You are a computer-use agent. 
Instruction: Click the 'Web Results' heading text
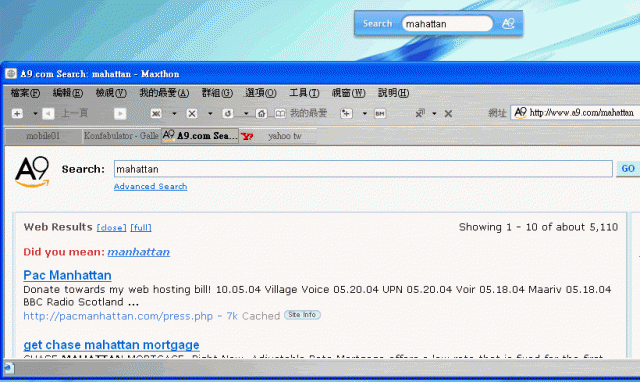click(58, 227)
